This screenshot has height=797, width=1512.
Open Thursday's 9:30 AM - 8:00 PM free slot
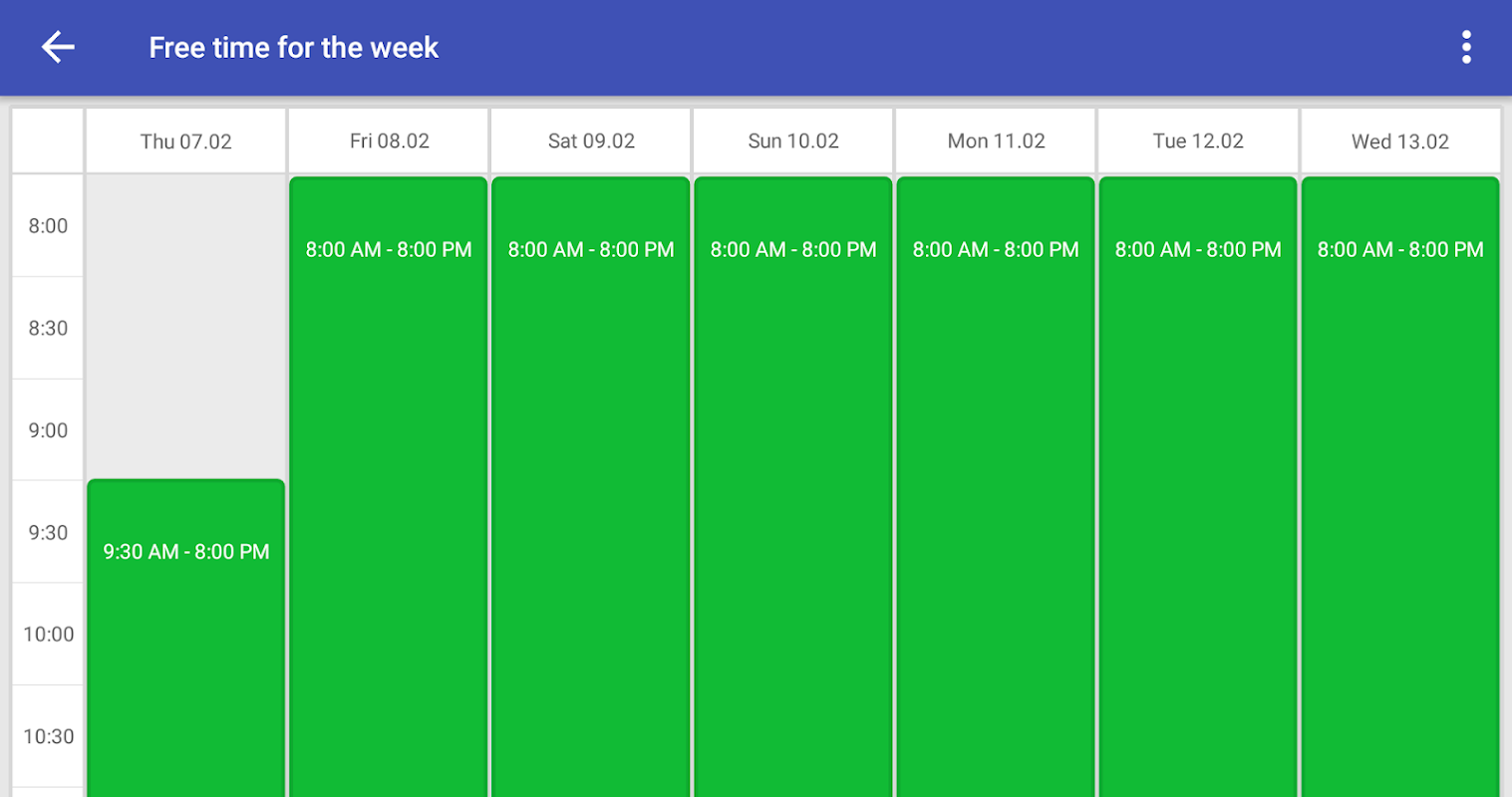[186, 638]
